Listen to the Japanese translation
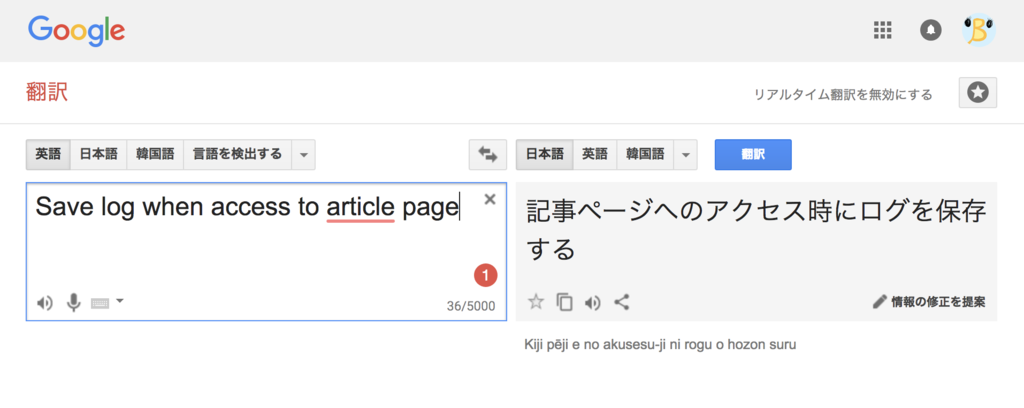 coord(593,302)
